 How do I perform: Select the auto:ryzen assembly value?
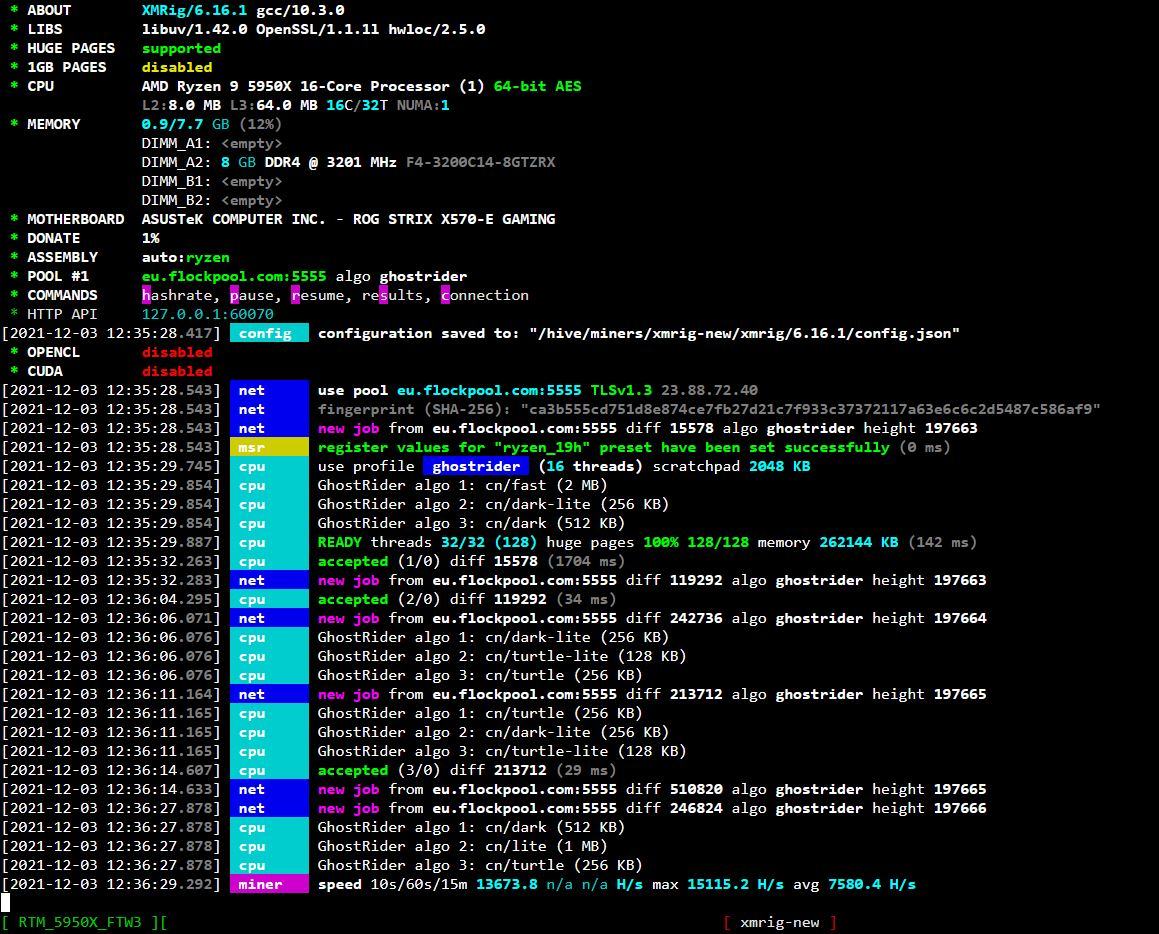point(186,258)
